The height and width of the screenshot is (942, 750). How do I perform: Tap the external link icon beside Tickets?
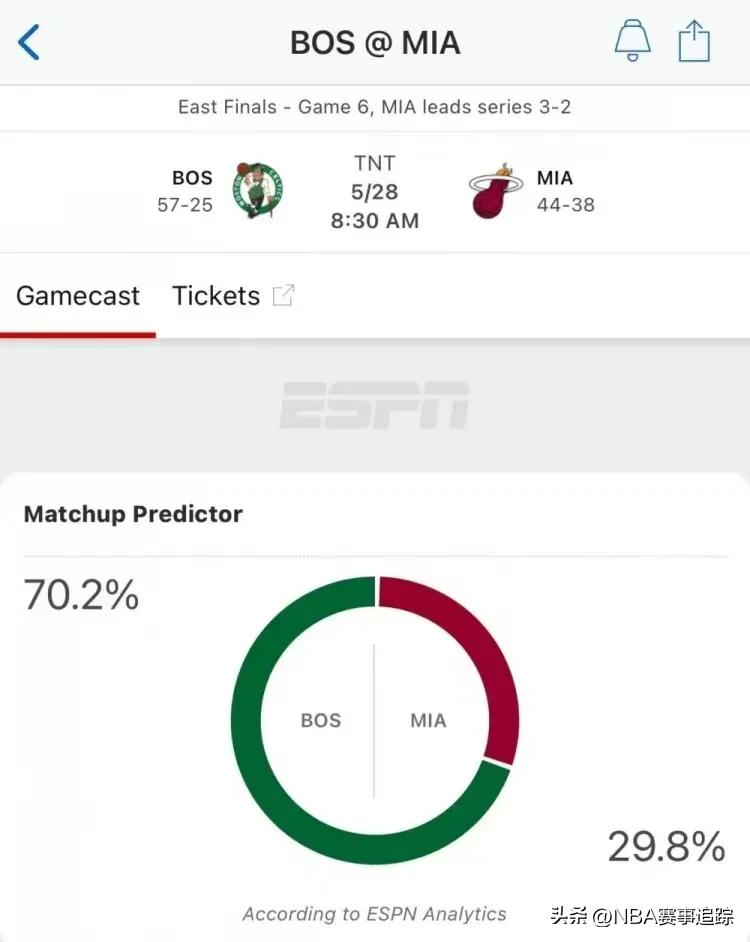tap(284, 295)
